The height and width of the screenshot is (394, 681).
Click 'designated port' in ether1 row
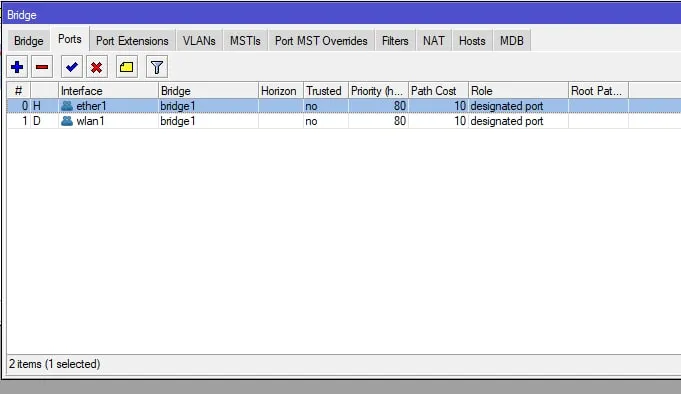[x=507, y=106]
